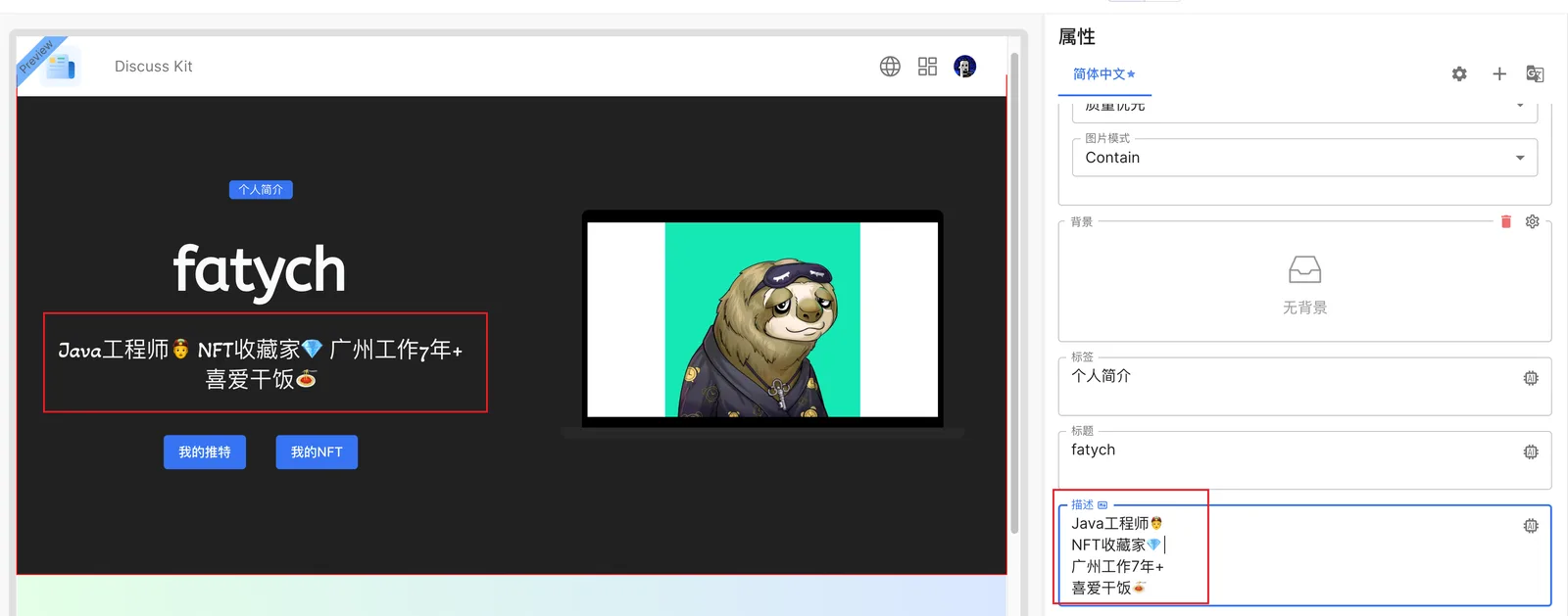This screenshot has width=1568, height=616.
Task: Click the 个人简介 tag badge in preview
Action: (x=261, y=190)
